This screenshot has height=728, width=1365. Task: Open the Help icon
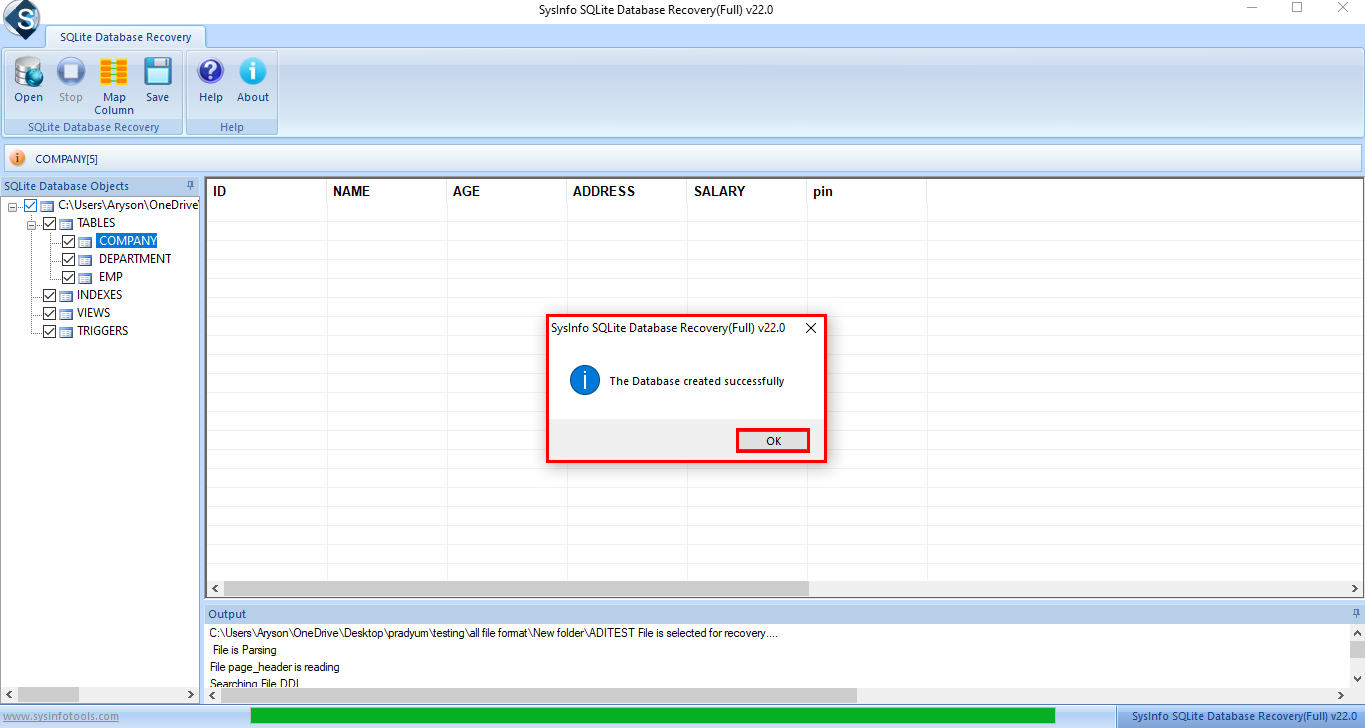click(x=210, y=79)
